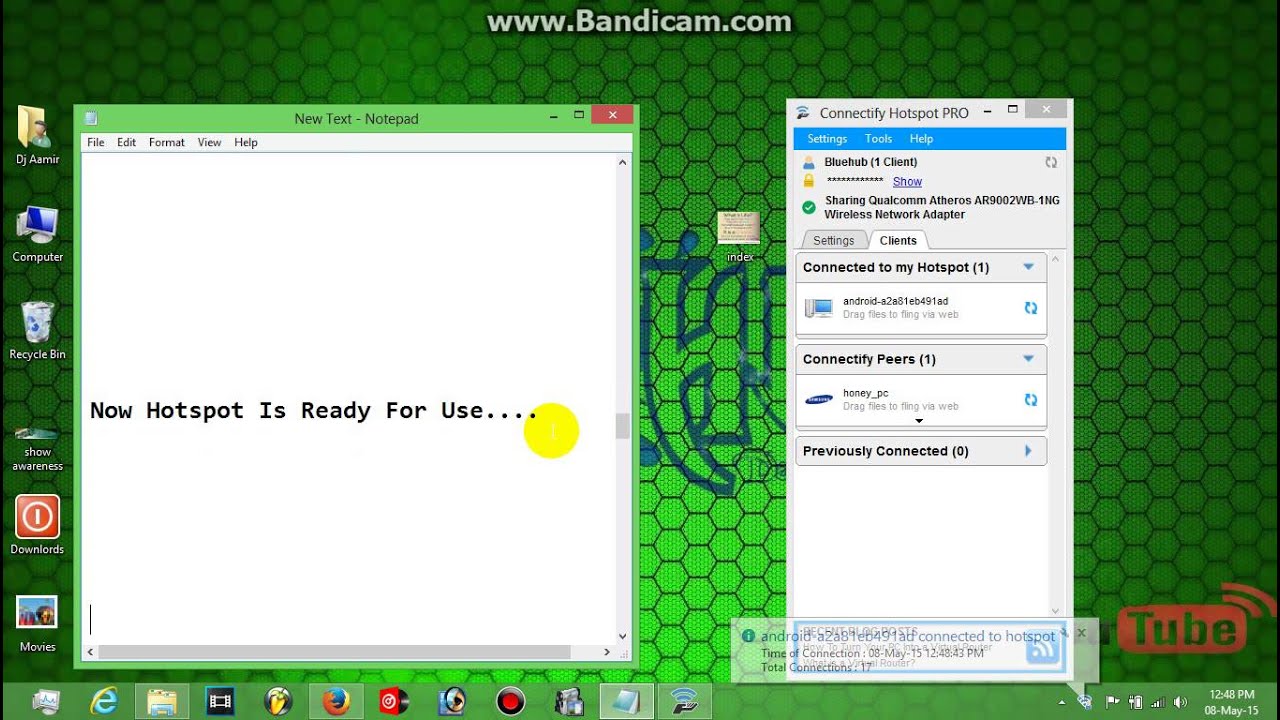1280x720 pixels.
Task: Select the index file on the desktop
Action: click(740, 236)
